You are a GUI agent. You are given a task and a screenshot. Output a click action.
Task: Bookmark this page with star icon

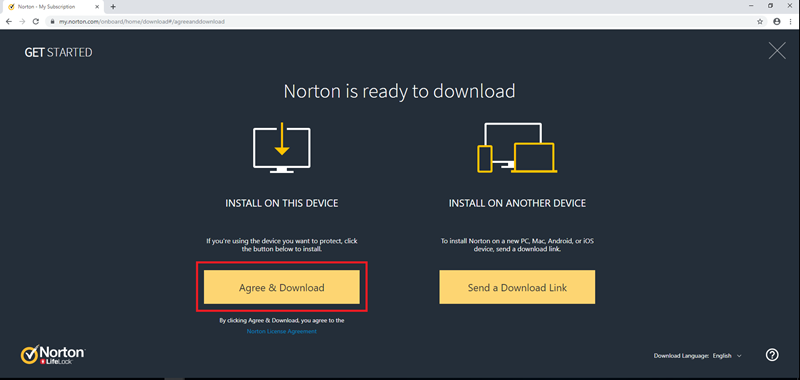[x=760, y=21]
